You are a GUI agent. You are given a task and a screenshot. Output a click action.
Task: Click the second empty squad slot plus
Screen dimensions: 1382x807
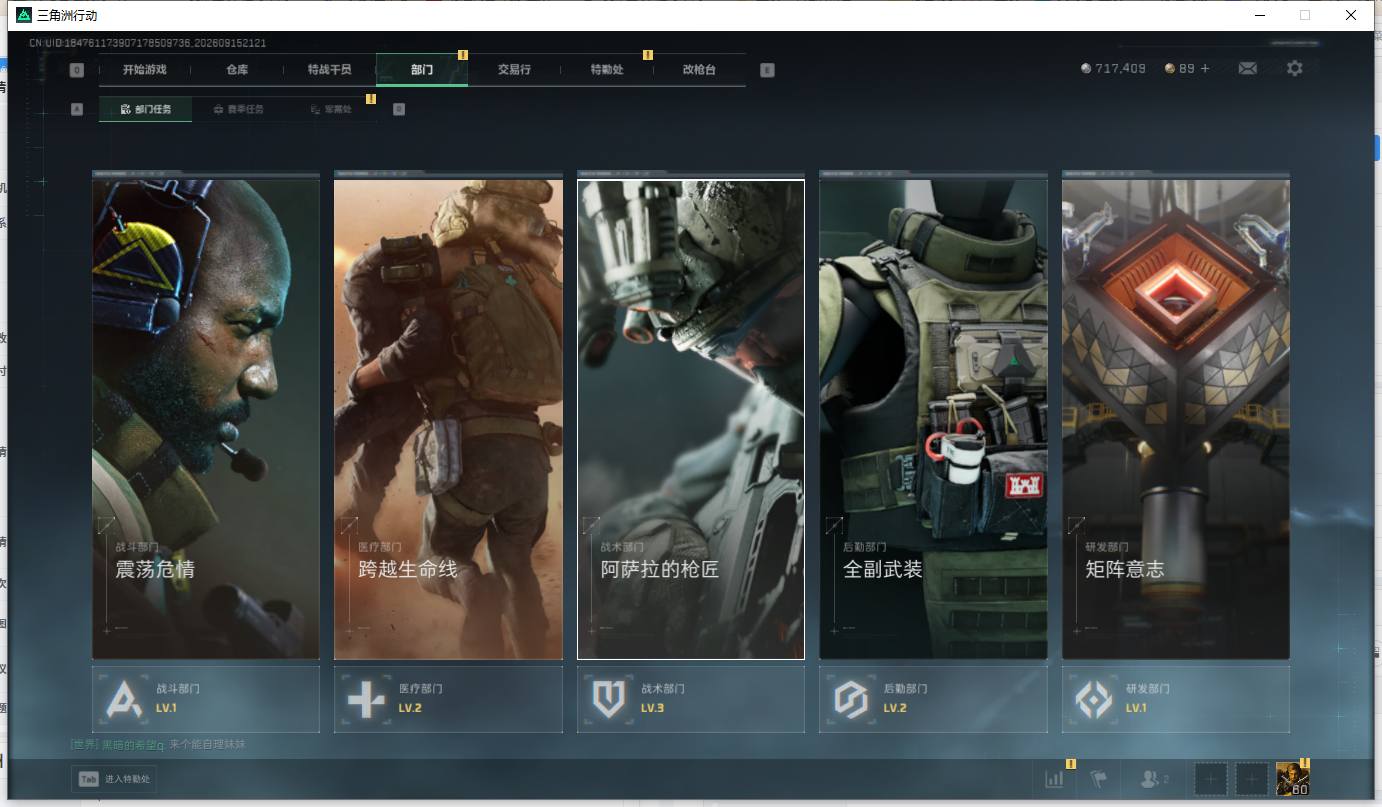(1252, 778)
